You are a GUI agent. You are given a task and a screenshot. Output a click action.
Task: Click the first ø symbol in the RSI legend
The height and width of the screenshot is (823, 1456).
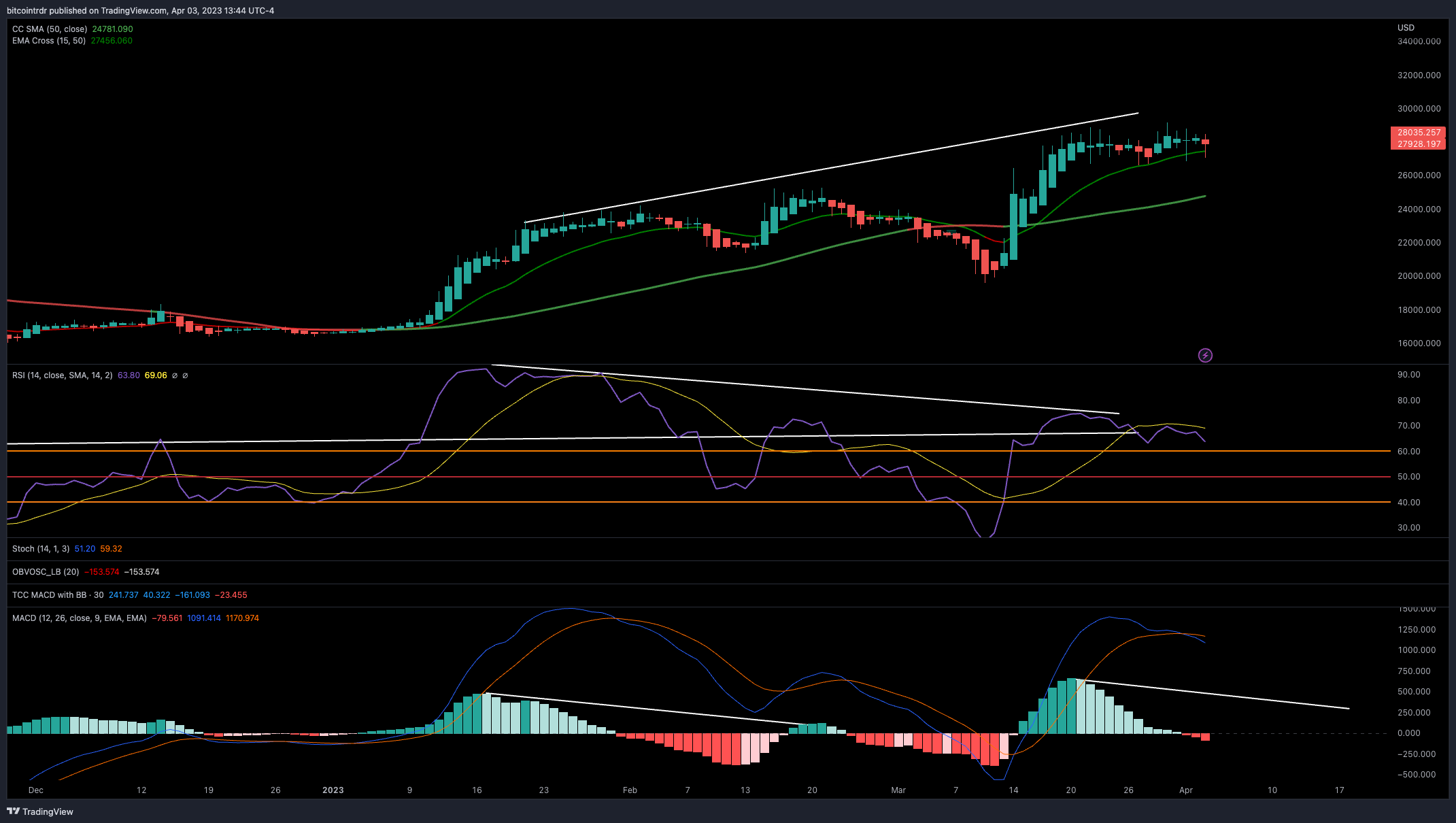(175, 375)
